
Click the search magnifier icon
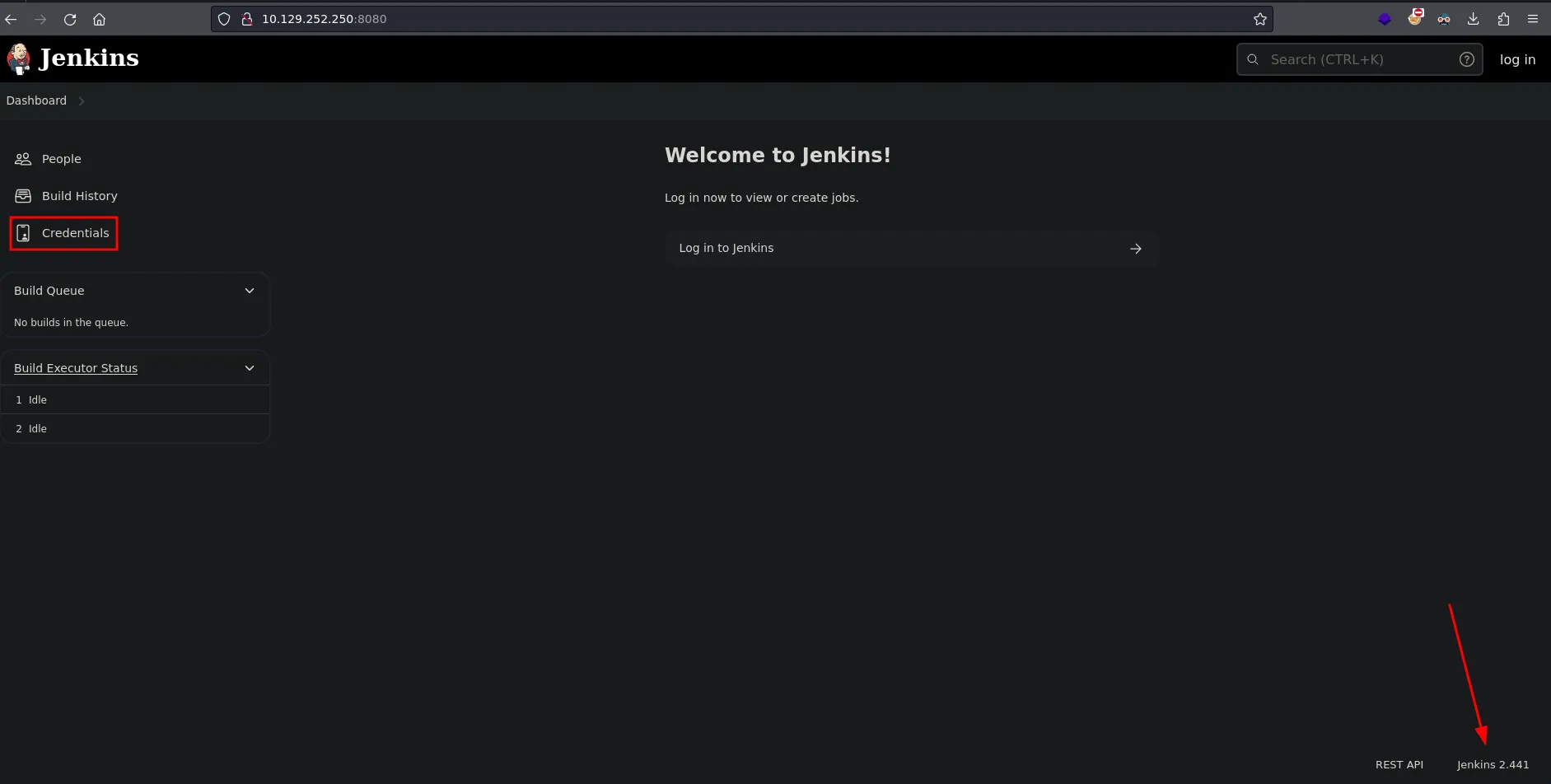(1253, 59)
